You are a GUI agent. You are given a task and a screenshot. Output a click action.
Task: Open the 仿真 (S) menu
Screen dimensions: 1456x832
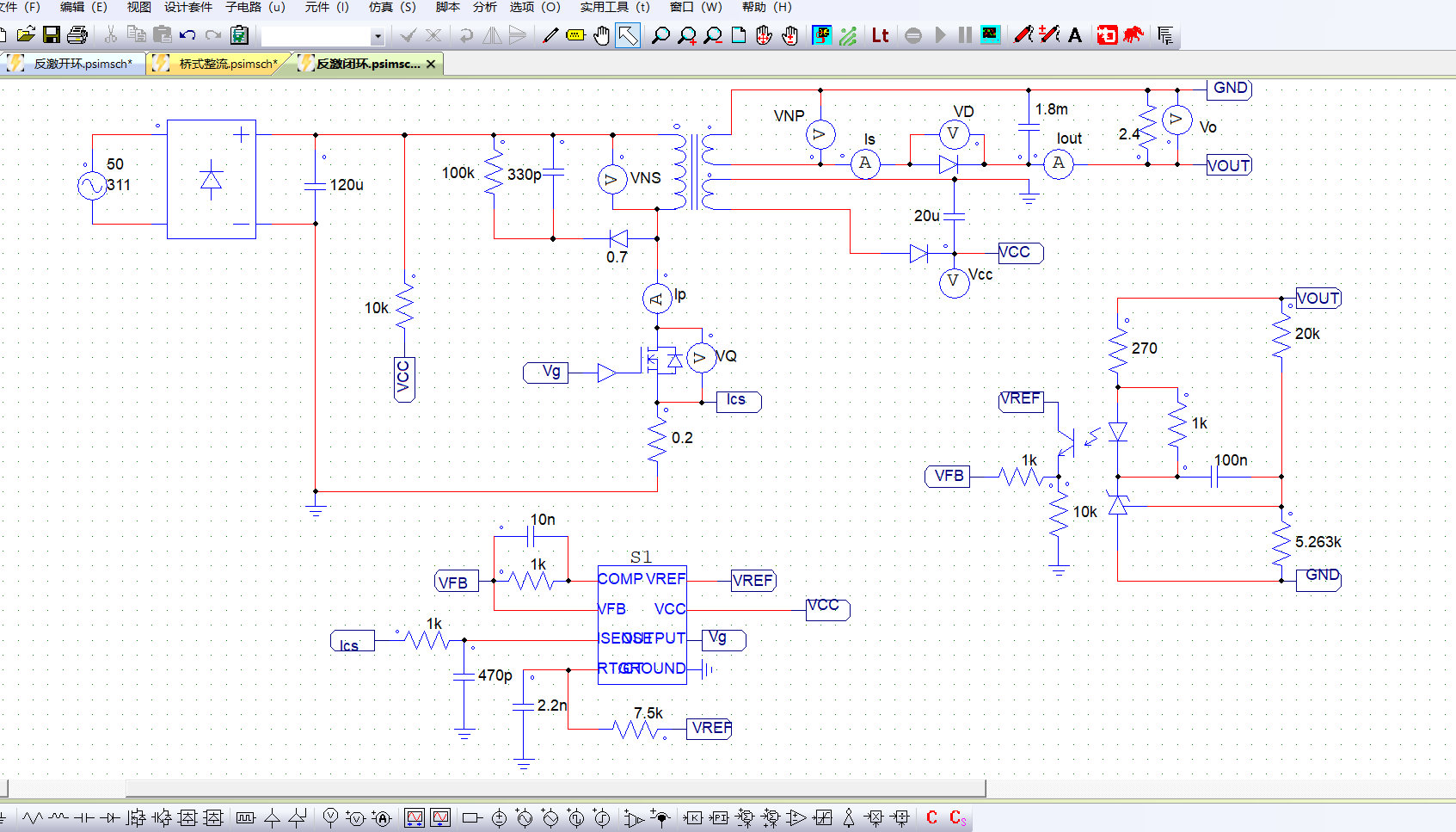click(392, 7)
